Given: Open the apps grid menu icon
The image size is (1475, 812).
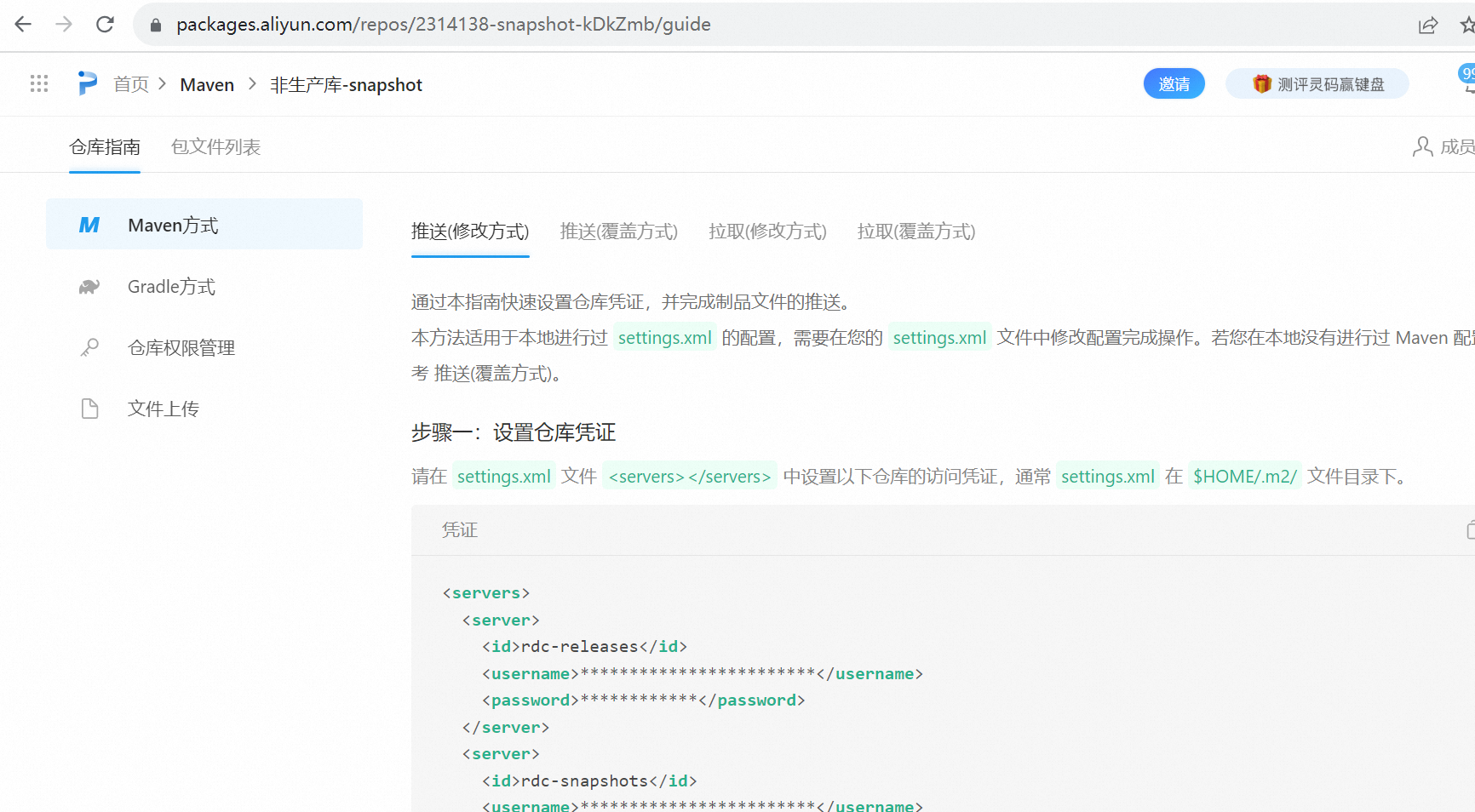Looking at the screenshot, I should [39, 83].
